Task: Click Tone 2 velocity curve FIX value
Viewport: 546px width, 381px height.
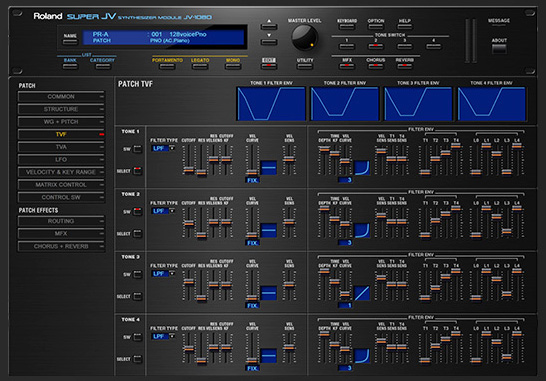Action: point(252,243)
